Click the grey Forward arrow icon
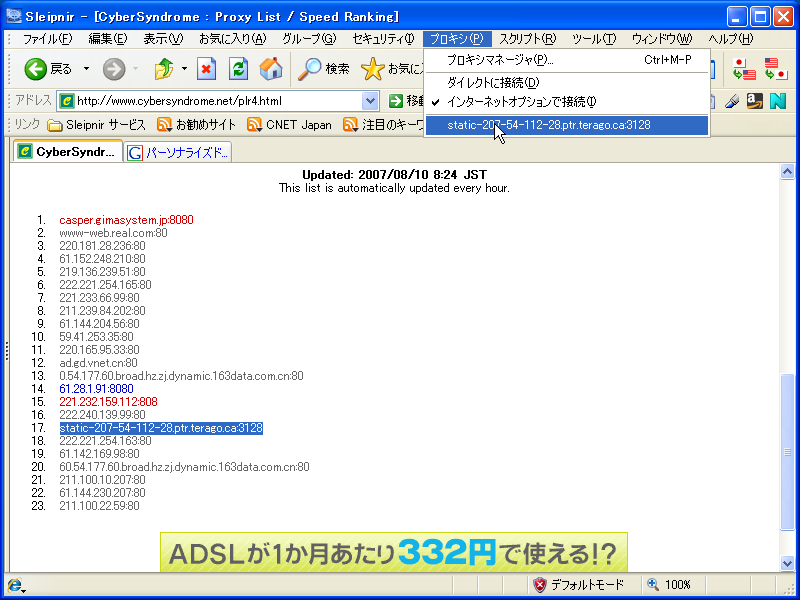Viewport: 800px width, 600px height. pyautogui.click(x=114, y=69)
